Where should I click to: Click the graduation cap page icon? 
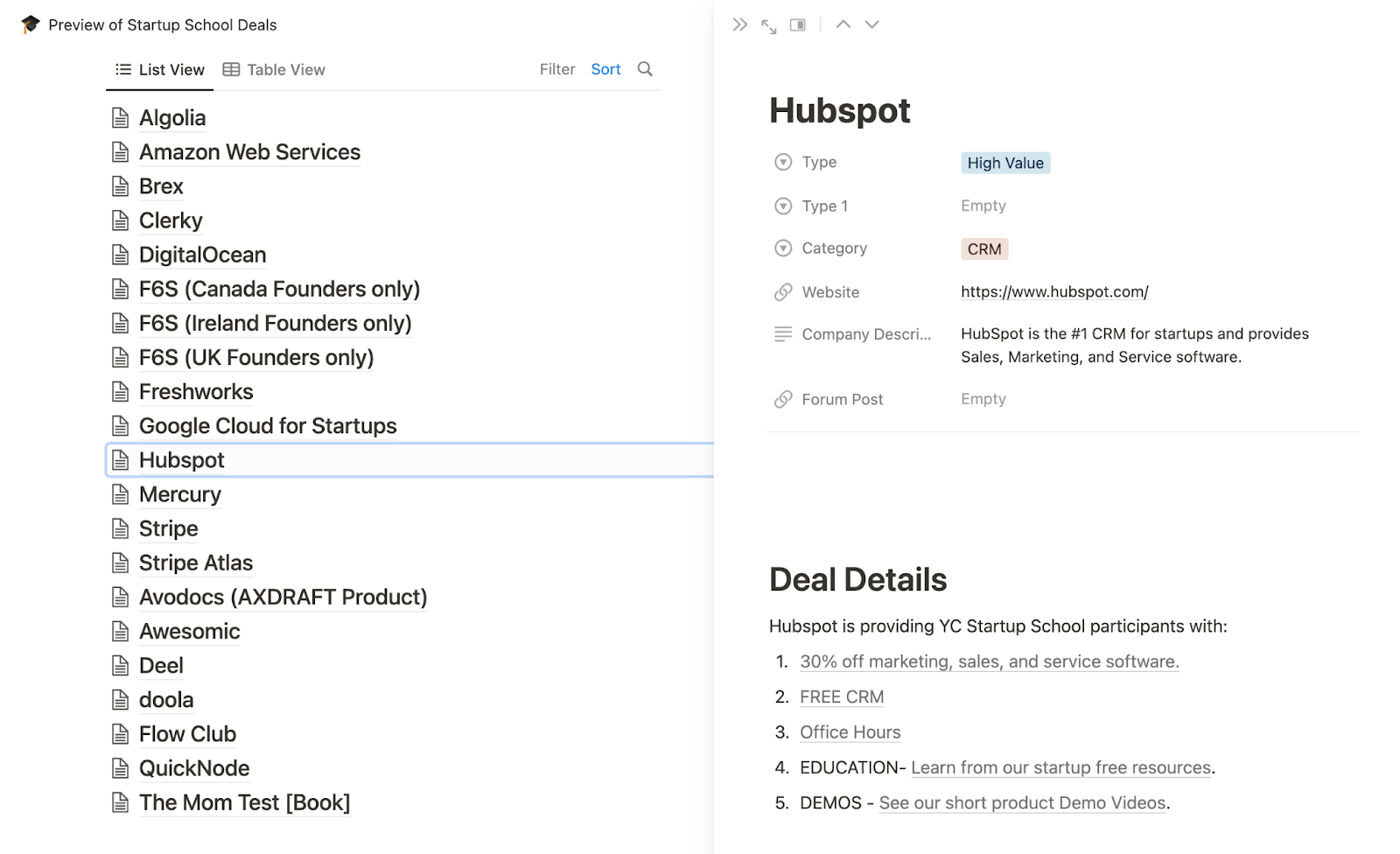tap(31, 24)
